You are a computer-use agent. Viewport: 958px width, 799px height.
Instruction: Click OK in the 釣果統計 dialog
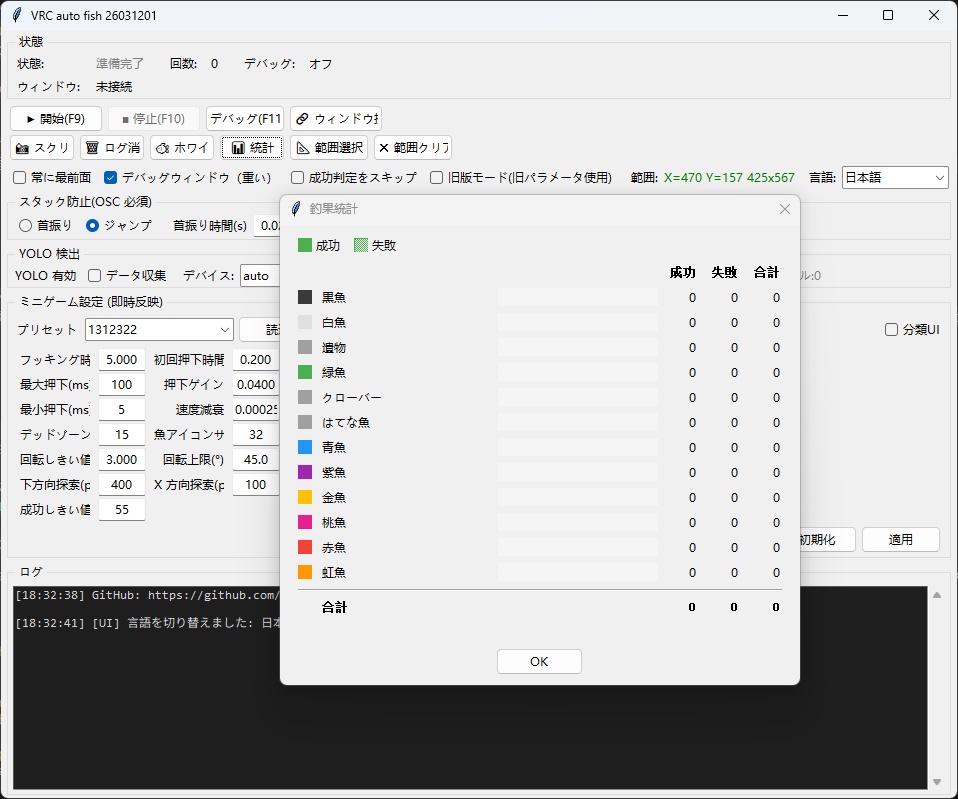pyautogui.click(x=539, y=662)
